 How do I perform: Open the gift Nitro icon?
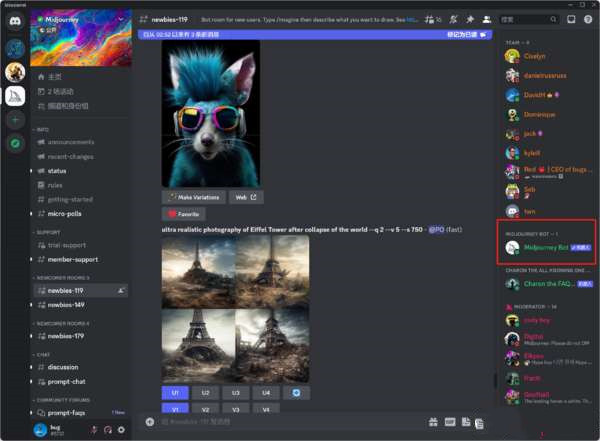coord(433,422)
